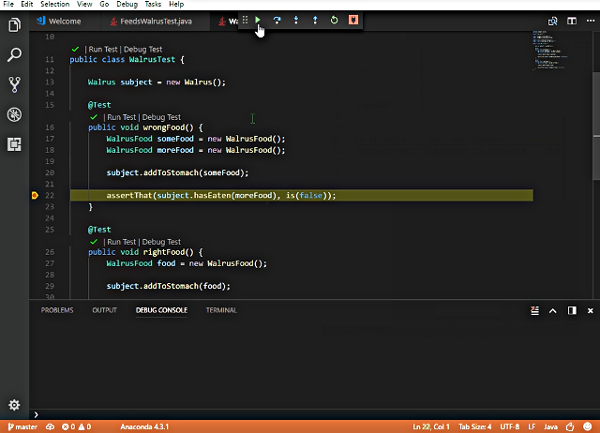Click the code minimap preview
Image resolution: width=600 pixels, height=433 pixels.
click(x=551, y=50)
